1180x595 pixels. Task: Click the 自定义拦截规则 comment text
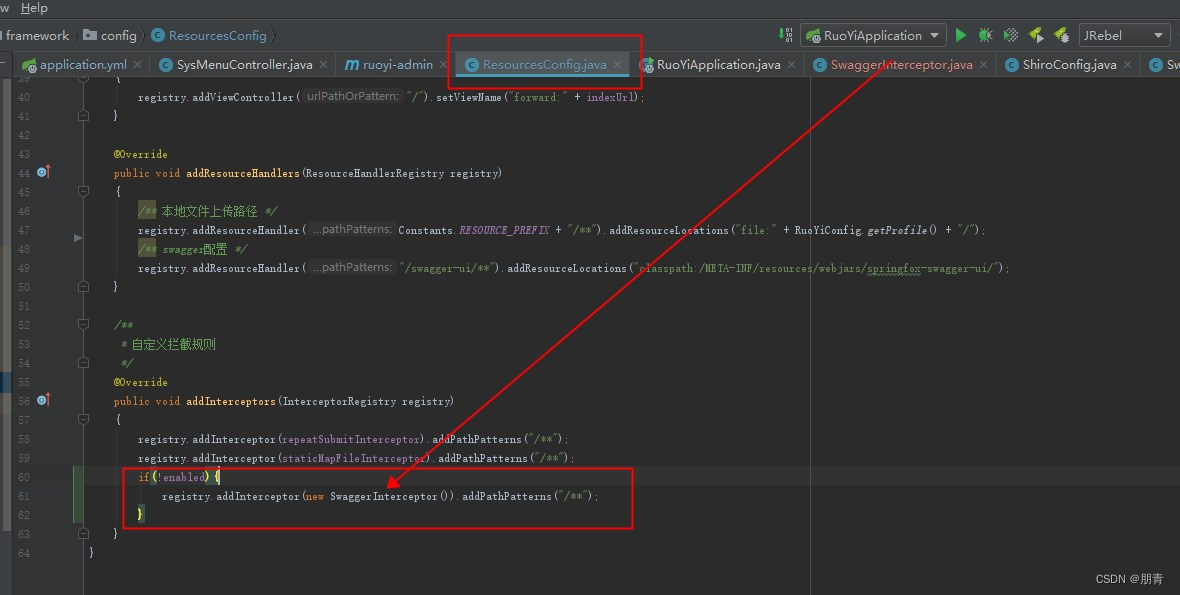pyautogui.click(x=173, y=345)
